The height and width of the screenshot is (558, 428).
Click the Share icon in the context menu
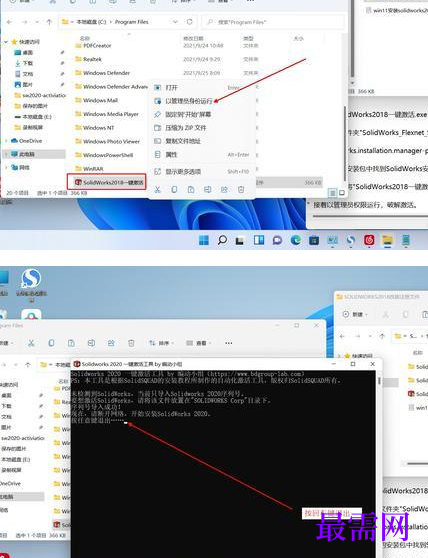224,189
